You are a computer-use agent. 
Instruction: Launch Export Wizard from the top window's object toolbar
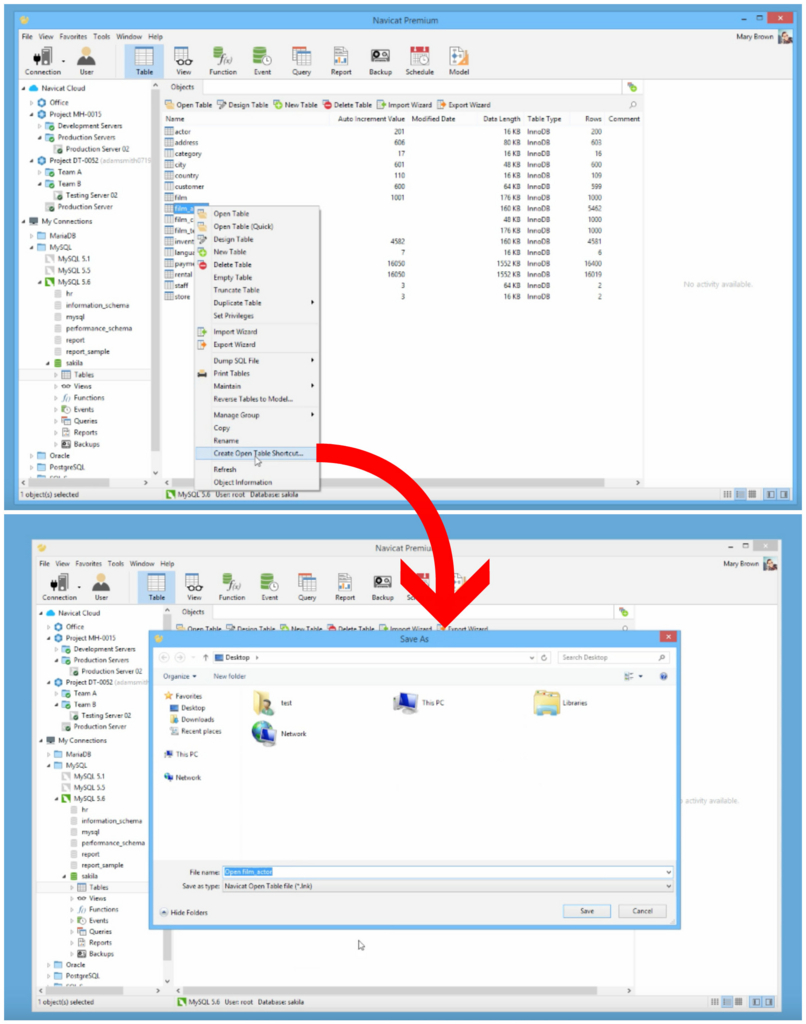464,104
